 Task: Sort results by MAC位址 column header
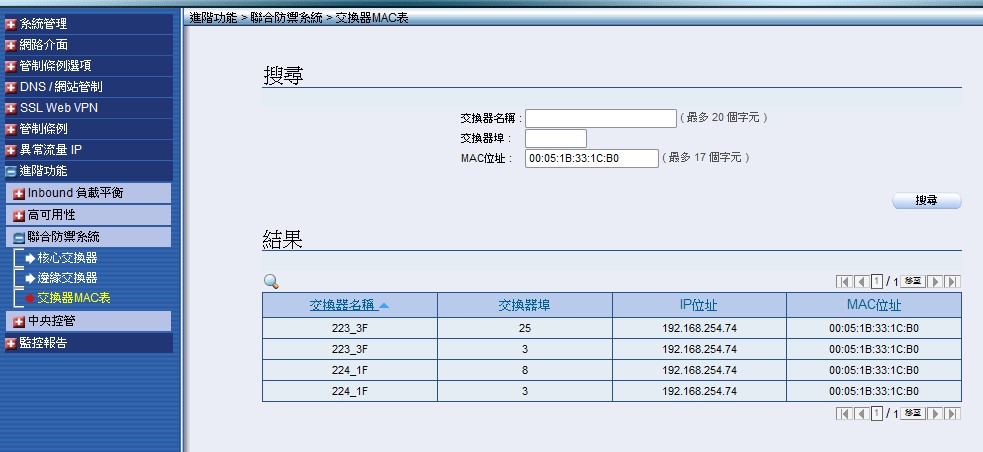pos(873,305)
